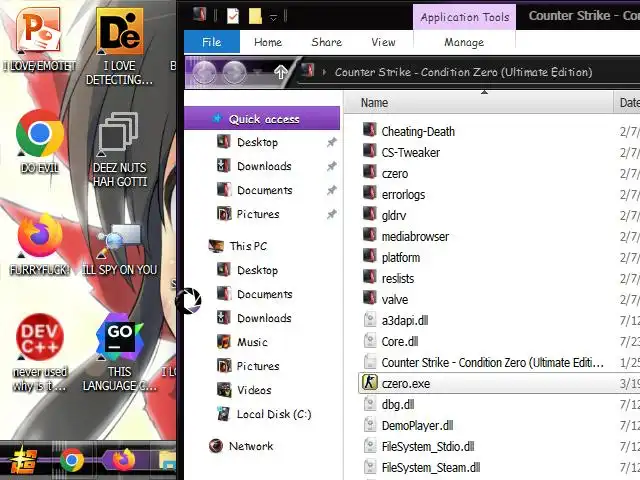The height and width of the screenshot is (480, 640).
Task: Open pinned Downloads under Quick access
Action: (264, 166)
